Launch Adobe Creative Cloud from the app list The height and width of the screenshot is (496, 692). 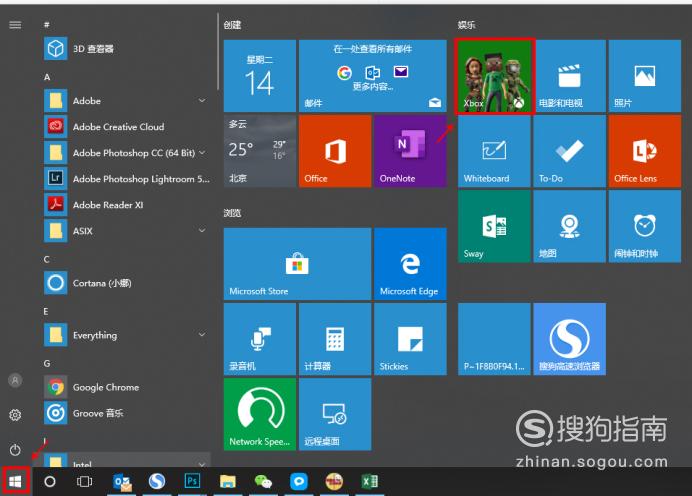(127, 127)
